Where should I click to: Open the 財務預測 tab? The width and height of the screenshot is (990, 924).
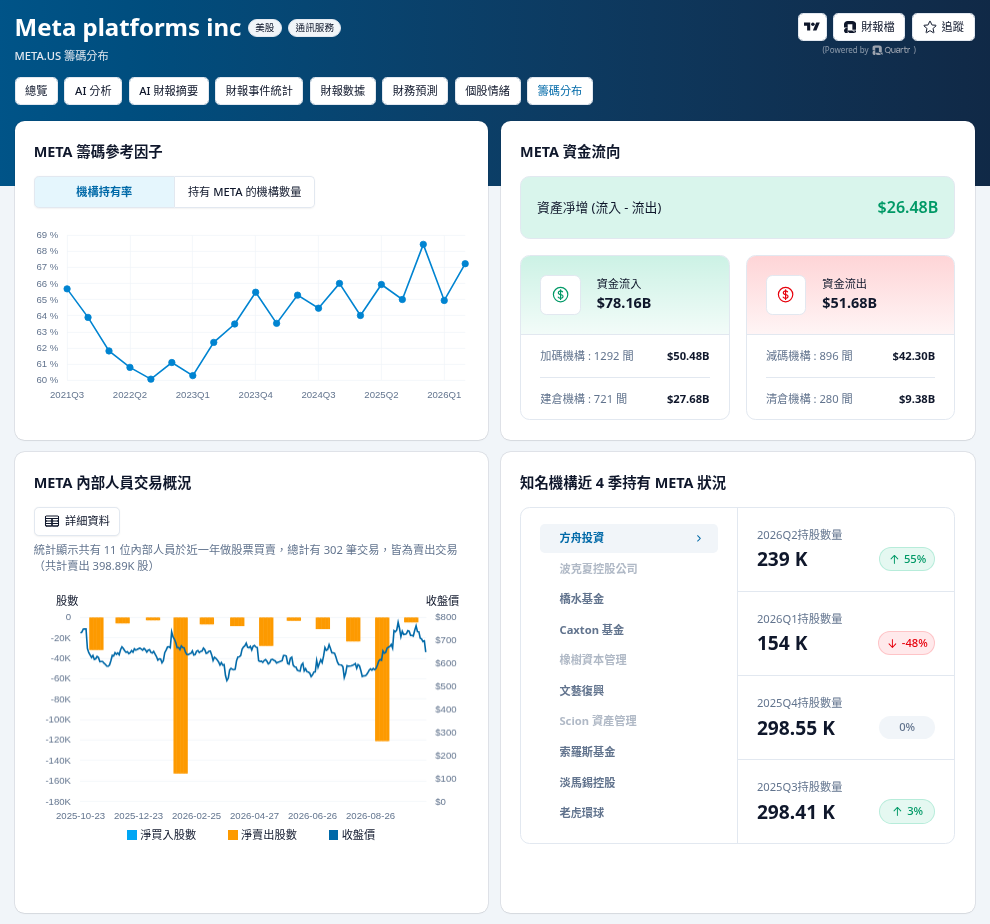click(x=415, y=91)
